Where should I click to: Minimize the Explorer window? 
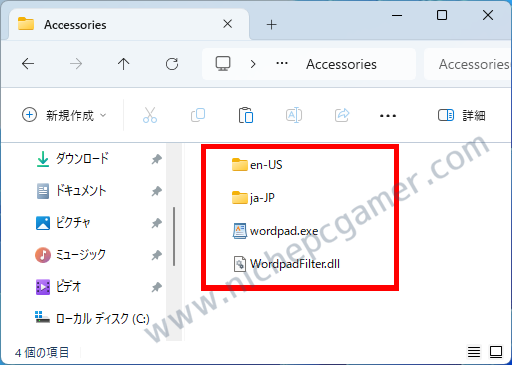pos(397,15)
